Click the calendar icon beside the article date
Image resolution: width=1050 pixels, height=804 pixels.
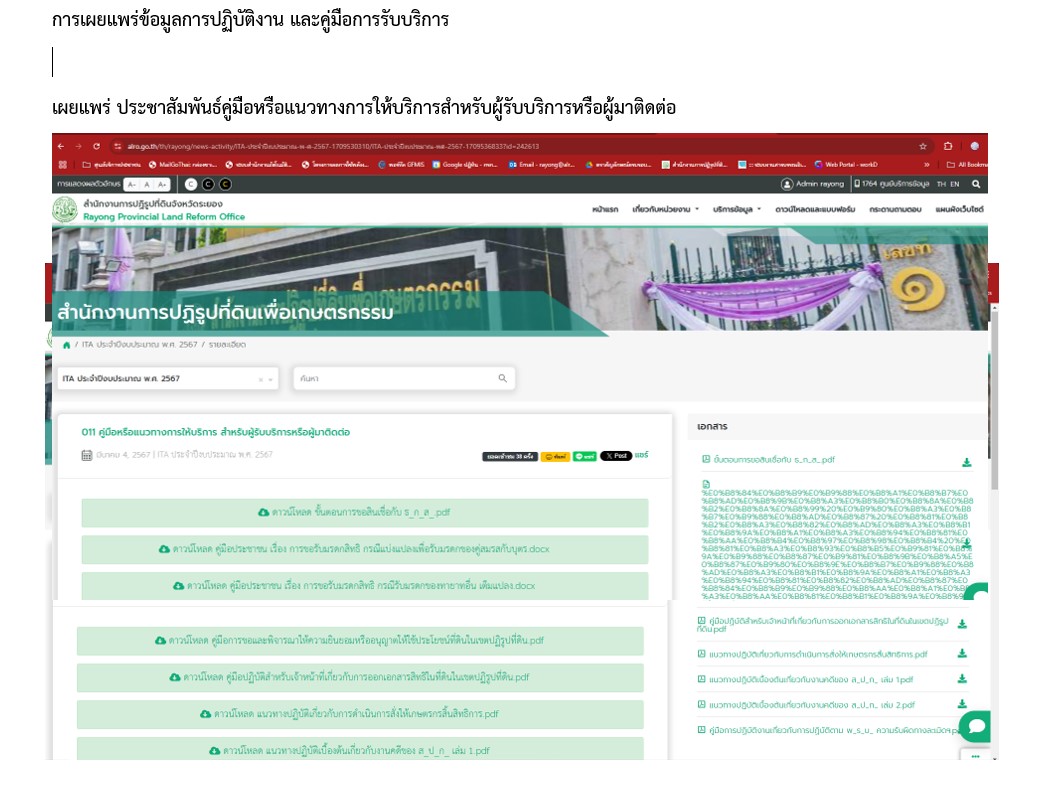click(86, 455)
